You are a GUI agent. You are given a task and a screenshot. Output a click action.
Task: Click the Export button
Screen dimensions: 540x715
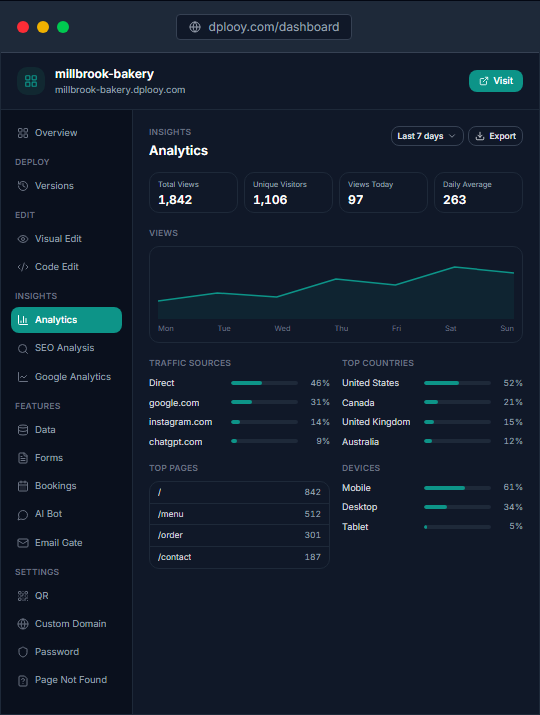[x=495, y=136]
